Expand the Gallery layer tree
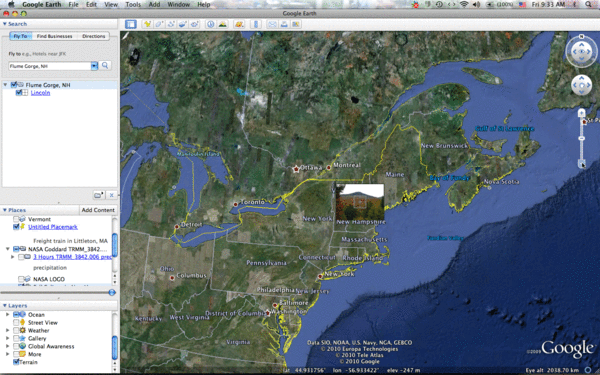The width and height of the screenshot is (600, 375). pyautogui.click(x=7, y=338)
